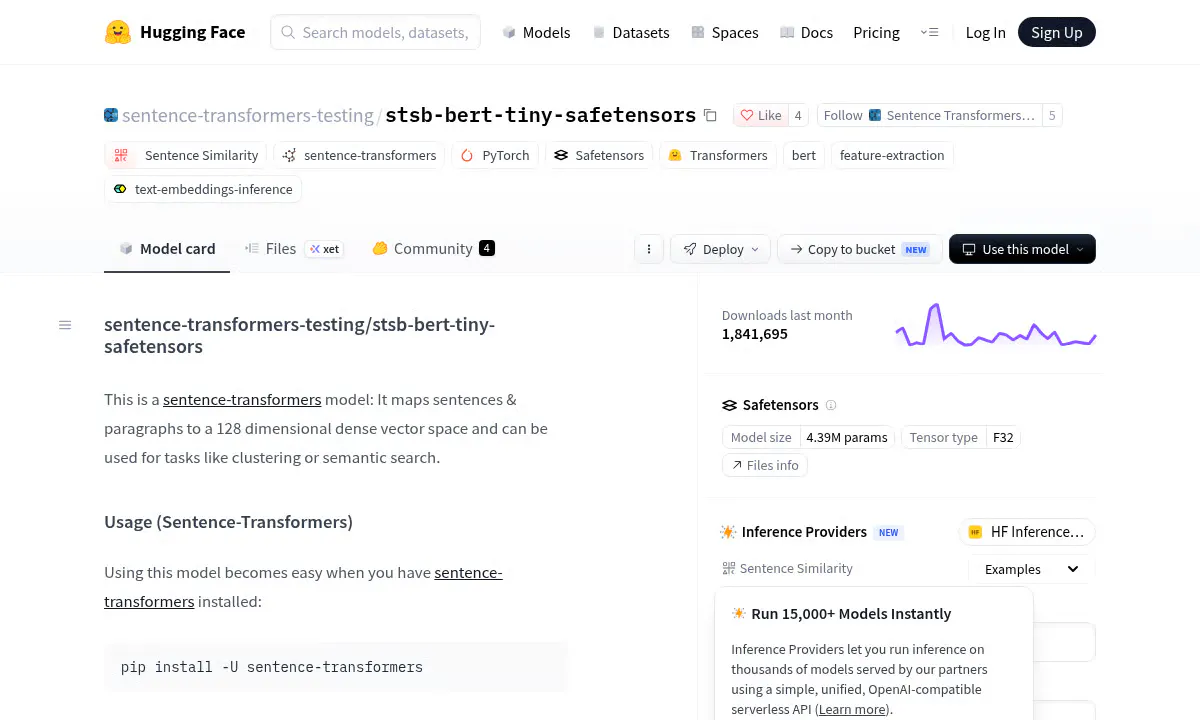Open the table of contents icon

tap(65, 325)
